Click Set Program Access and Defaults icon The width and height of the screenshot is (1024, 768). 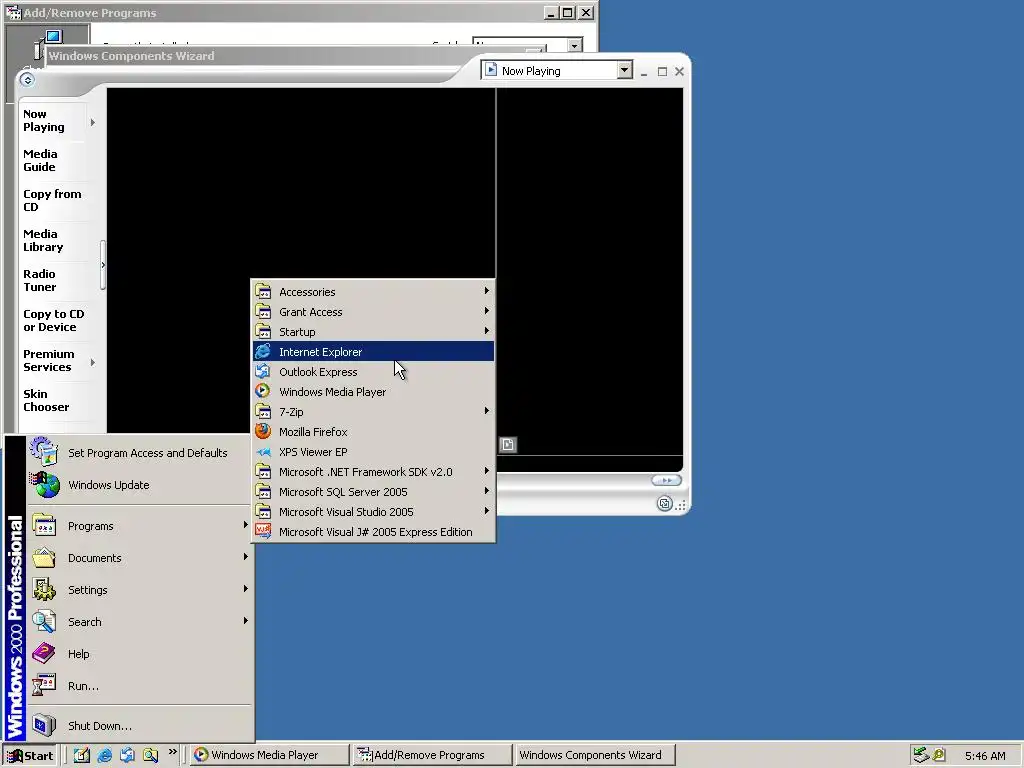[44, 452]
